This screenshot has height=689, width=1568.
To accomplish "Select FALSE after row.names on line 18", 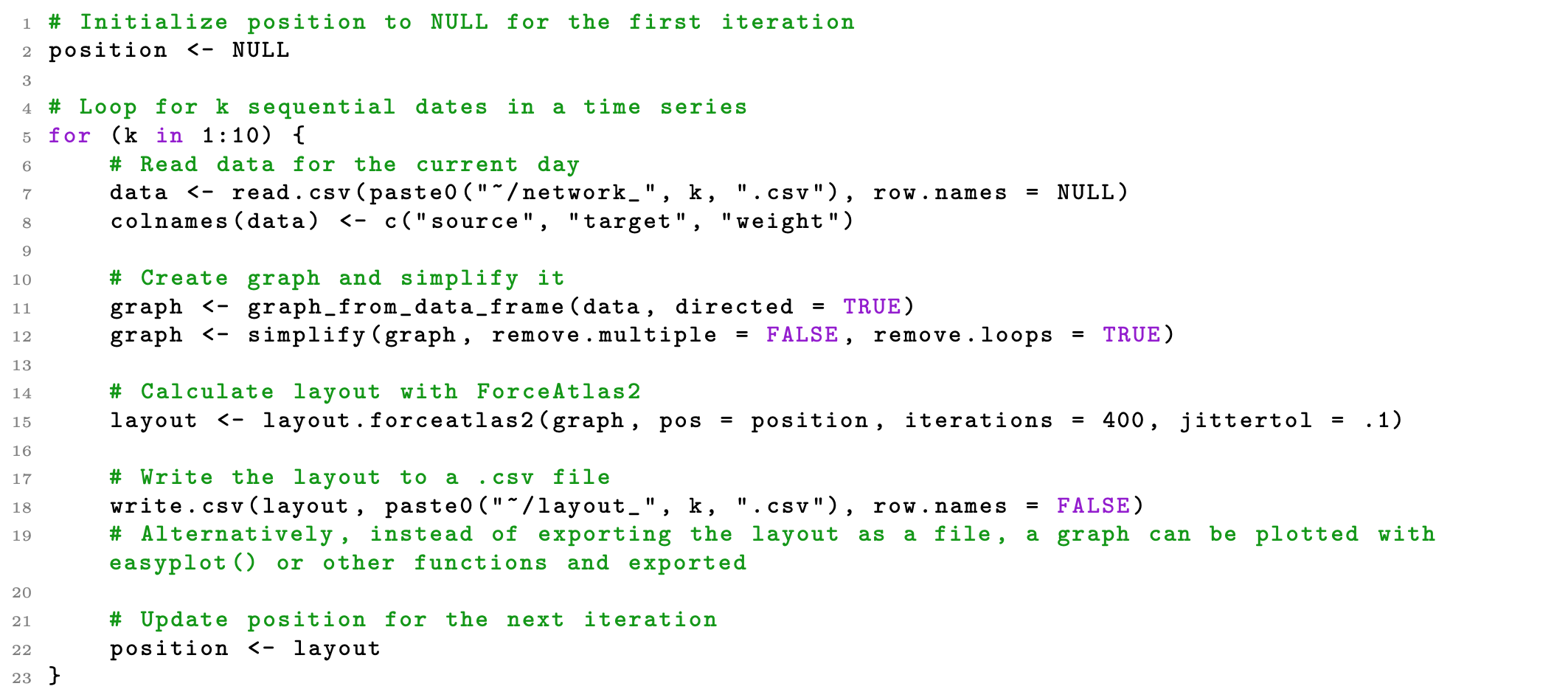I will [1093, 506].
